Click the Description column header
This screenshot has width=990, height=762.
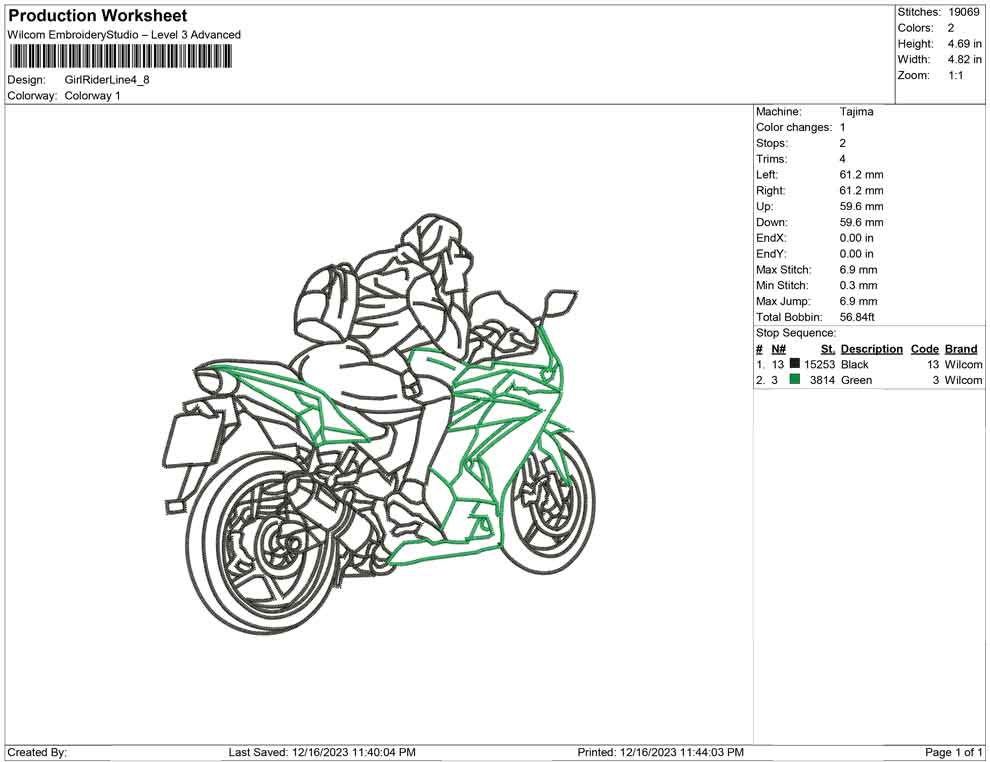point(871,349)
